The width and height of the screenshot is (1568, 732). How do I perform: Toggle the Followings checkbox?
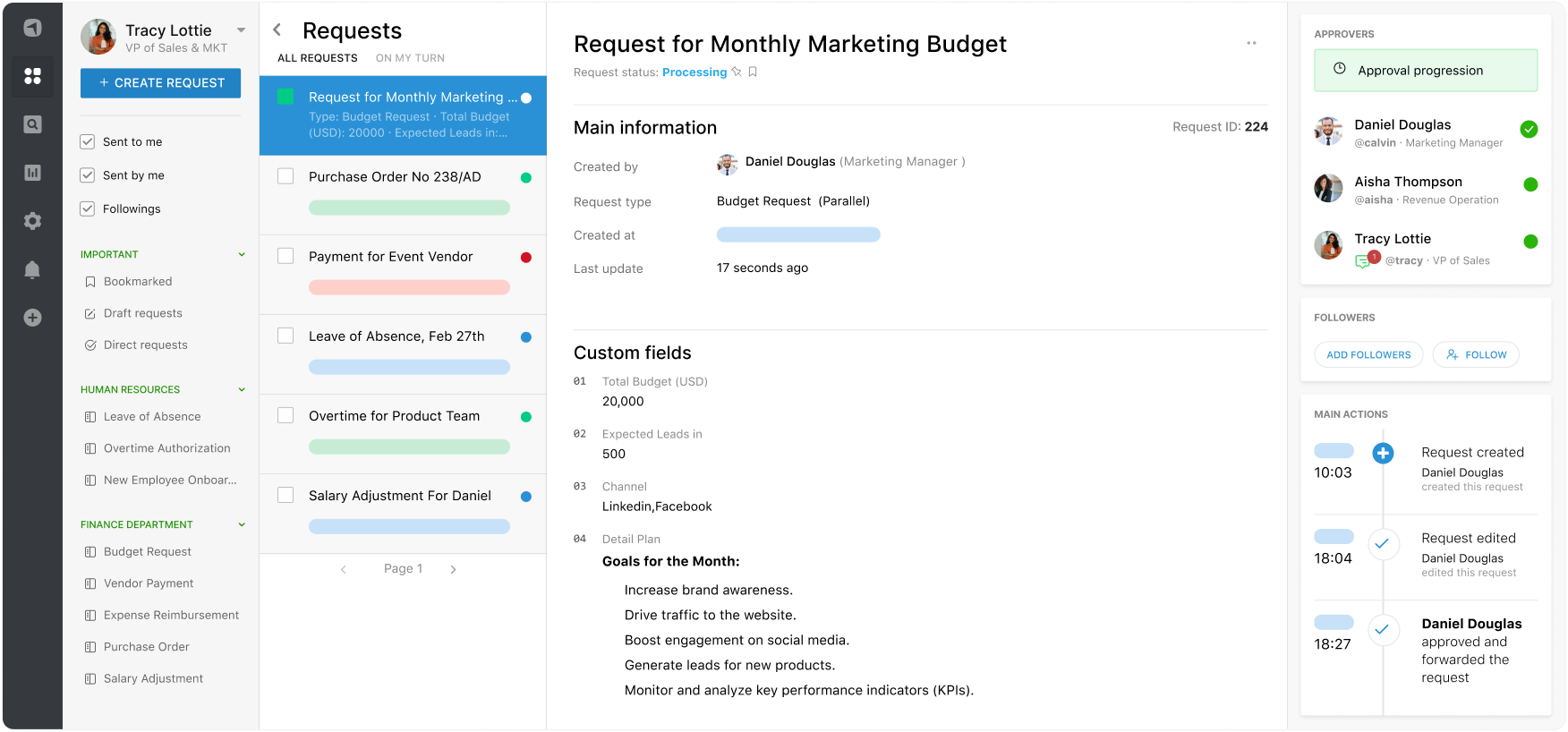[88, 209]
